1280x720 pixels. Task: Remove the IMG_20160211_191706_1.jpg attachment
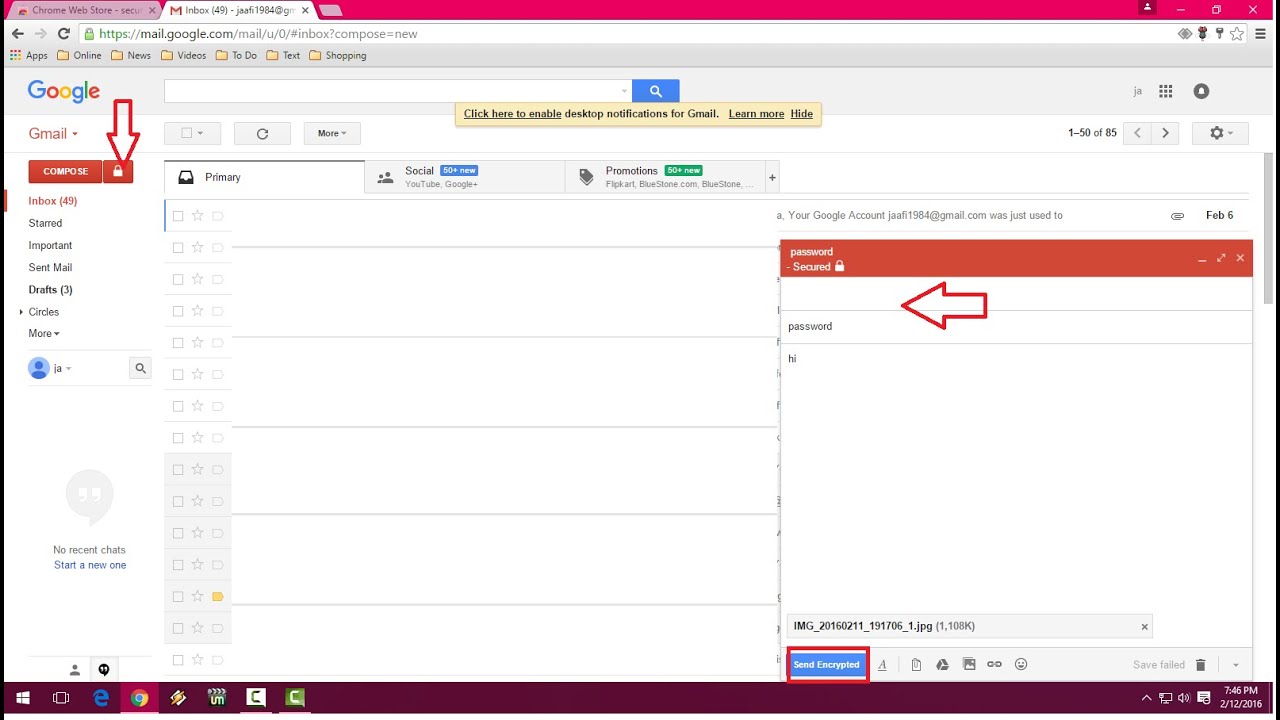[1144, 627]
